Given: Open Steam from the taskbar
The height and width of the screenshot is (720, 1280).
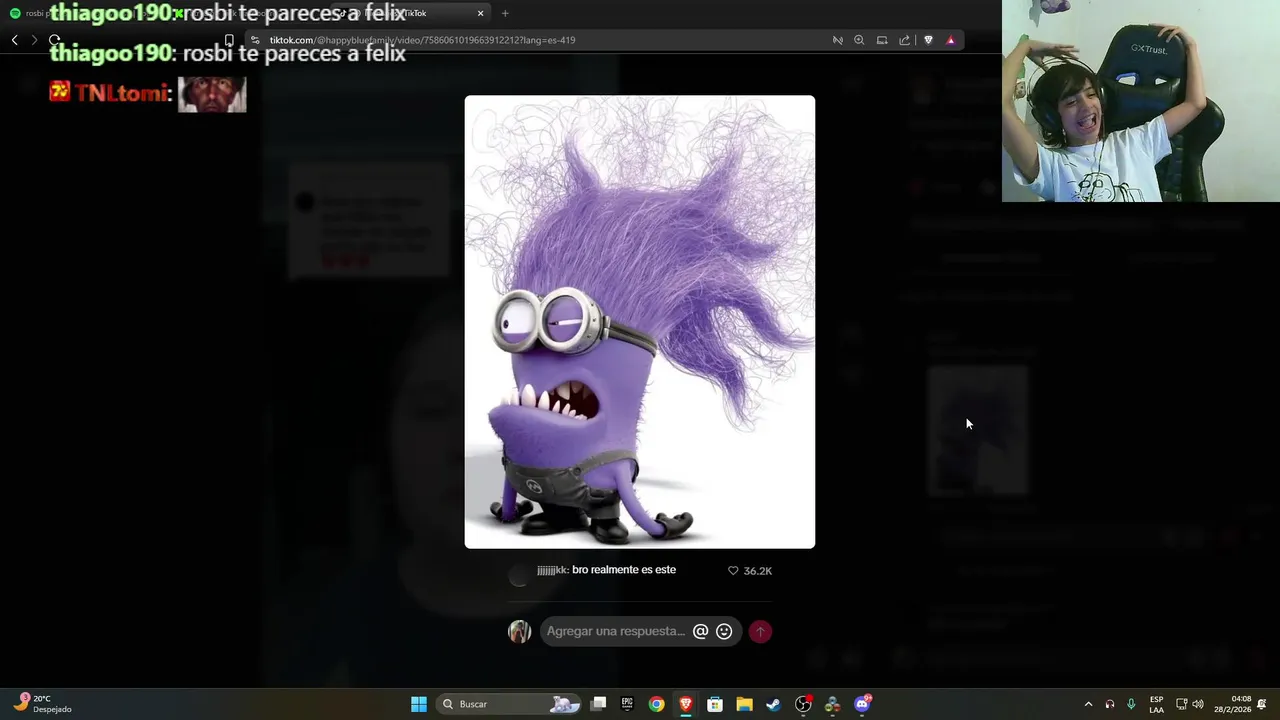Looking at the screenshot, I should [x=773, y=704].
